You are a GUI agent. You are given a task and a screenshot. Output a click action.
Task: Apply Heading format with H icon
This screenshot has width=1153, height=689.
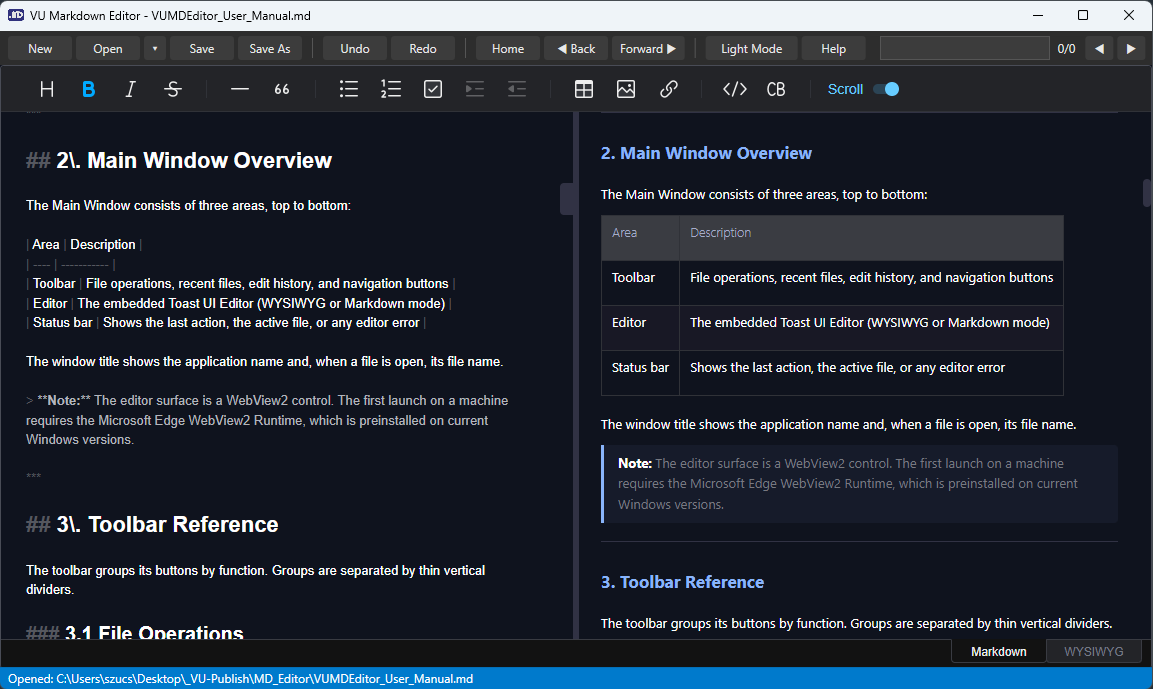click(x=46, y=89)
